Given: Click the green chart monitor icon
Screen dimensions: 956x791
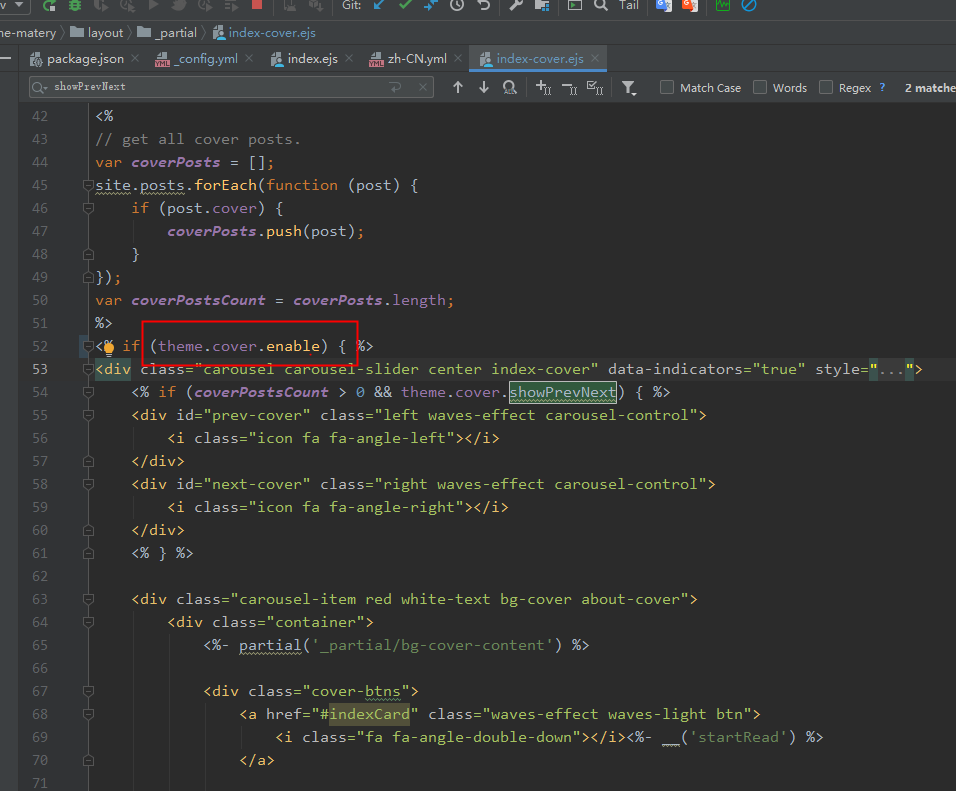Looking at the screenshot, I should coord(722,5).
